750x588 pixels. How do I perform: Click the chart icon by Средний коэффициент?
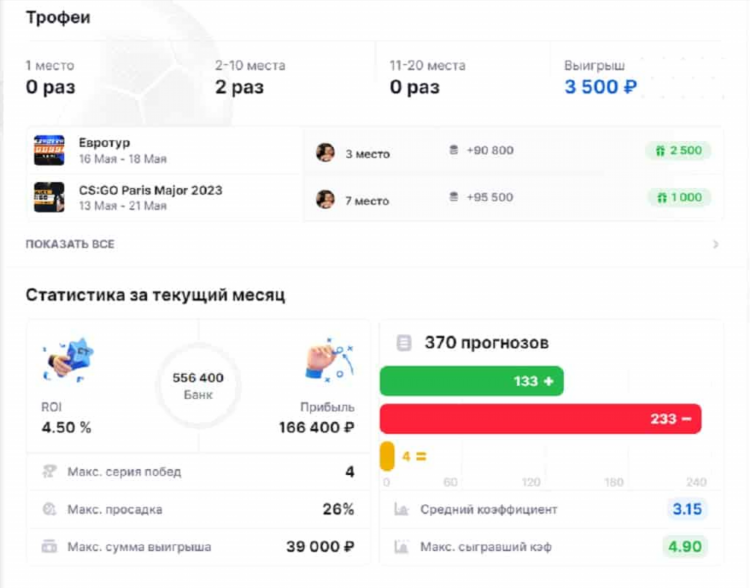[x=401, y=509]
